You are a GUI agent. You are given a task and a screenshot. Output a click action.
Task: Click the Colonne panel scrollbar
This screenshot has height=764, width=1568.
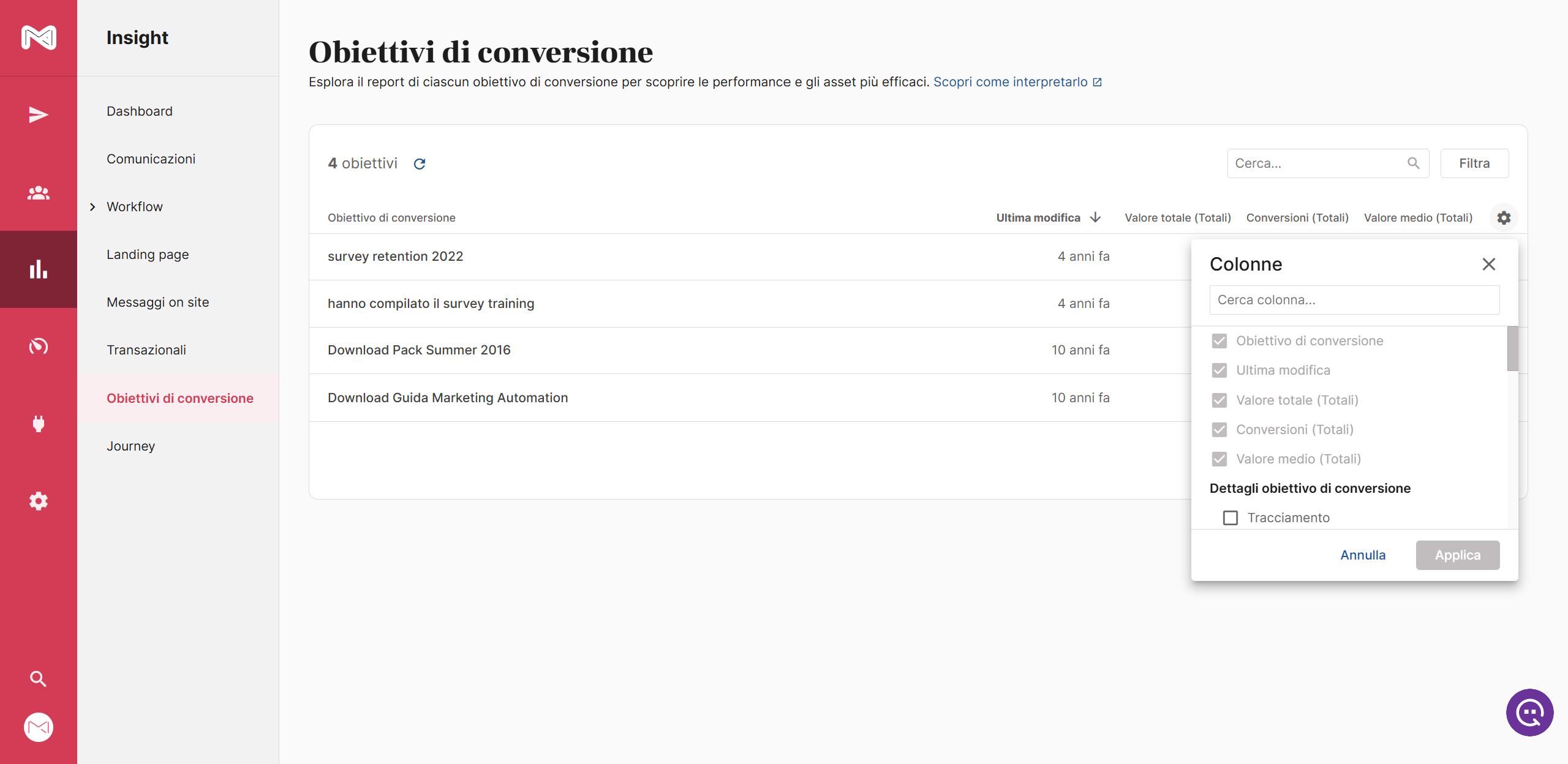tap(1512, 349)
